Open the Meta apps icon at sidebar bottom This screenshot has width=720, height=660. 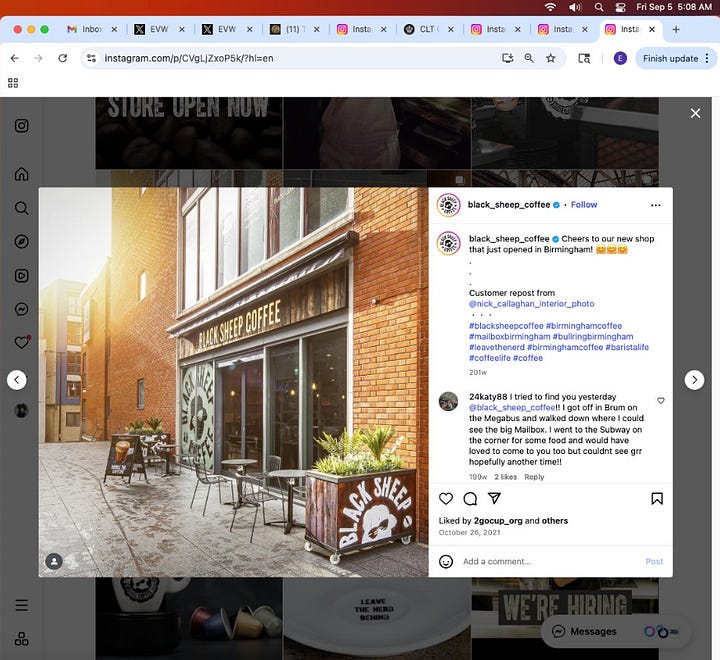[x=22, y=639]
